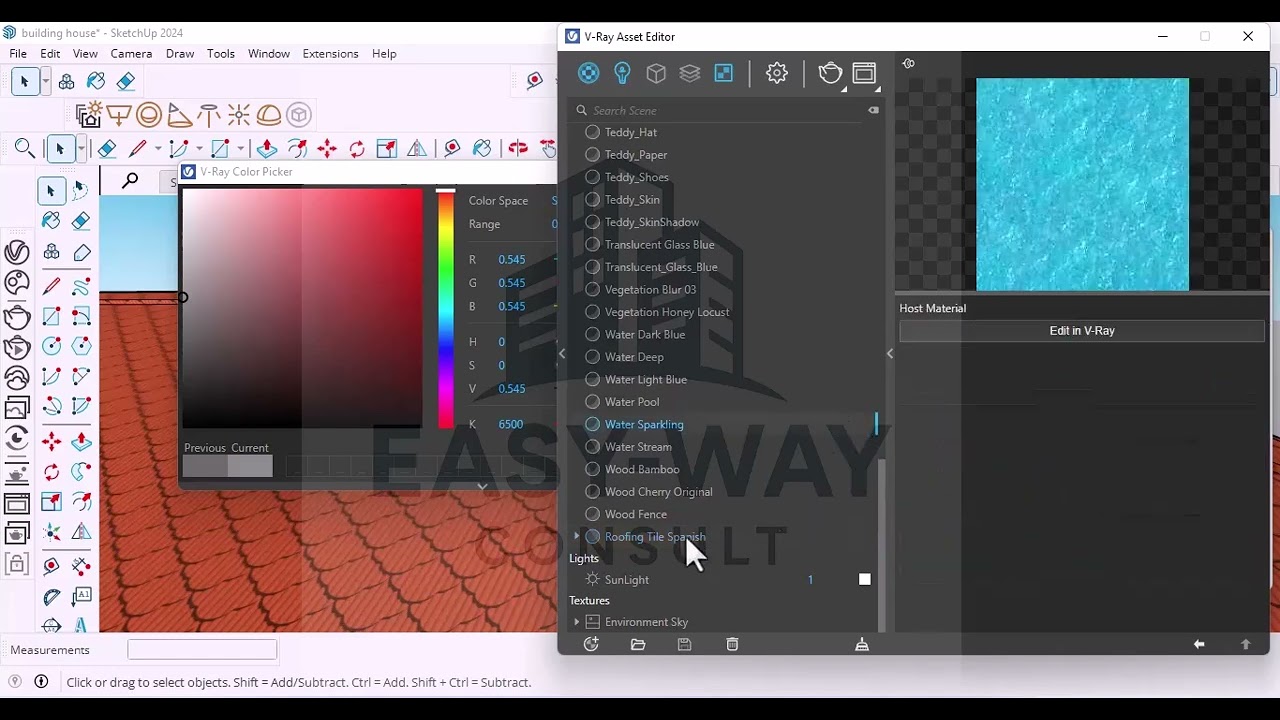Open the Extensions menu
The height and width of the screenshot is (720, 1280).
pyautogui.click(x=330, y=54)
